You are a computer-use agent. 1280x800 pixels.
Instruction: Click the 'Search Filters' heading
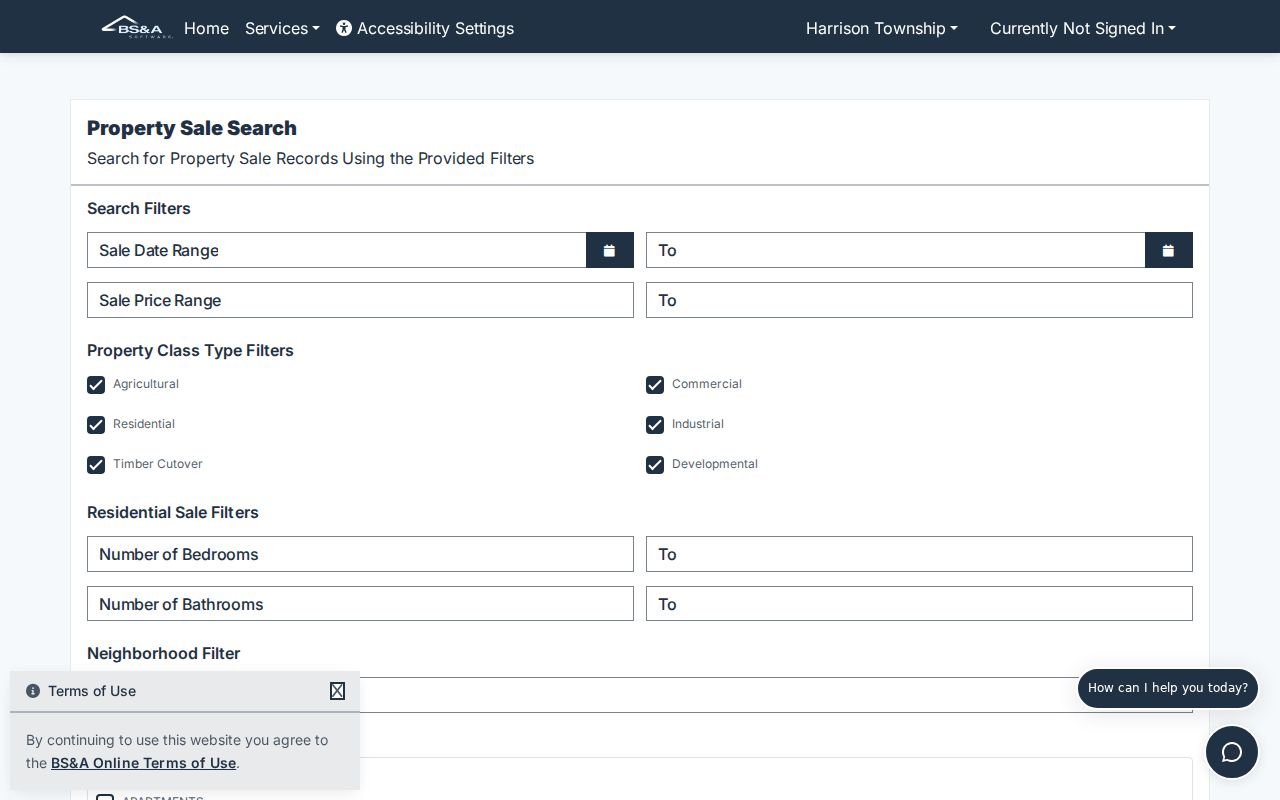[139, 208]
